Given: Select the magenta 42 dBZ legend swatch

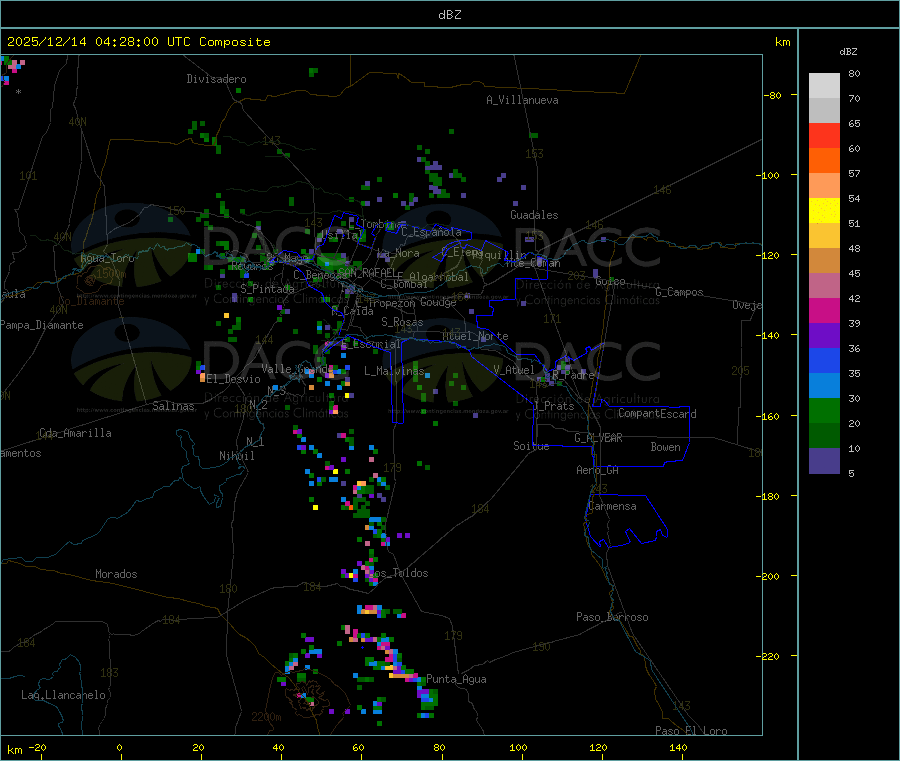Looking at the screenshot, I should coord(824,310).
